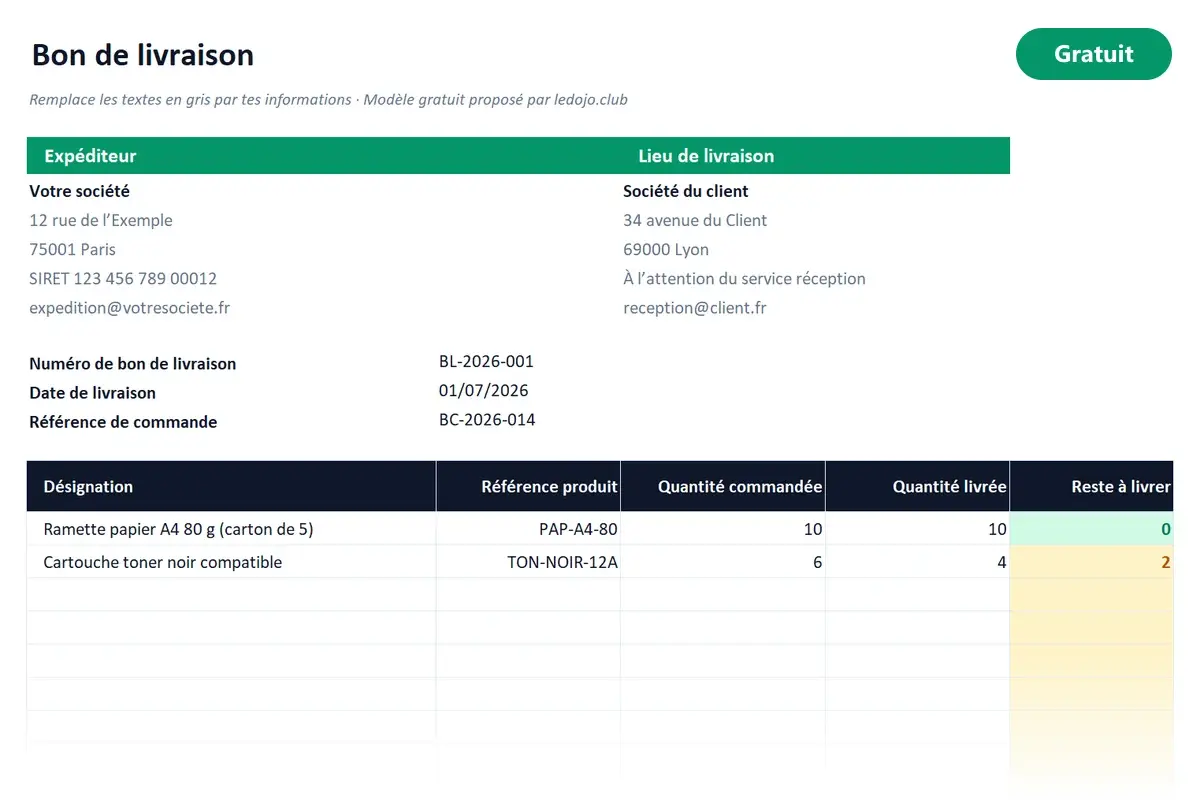Select the Expéditeur header cell
Image resolution: width=1200 pixels, height=800 pixels.
[324, 156]
